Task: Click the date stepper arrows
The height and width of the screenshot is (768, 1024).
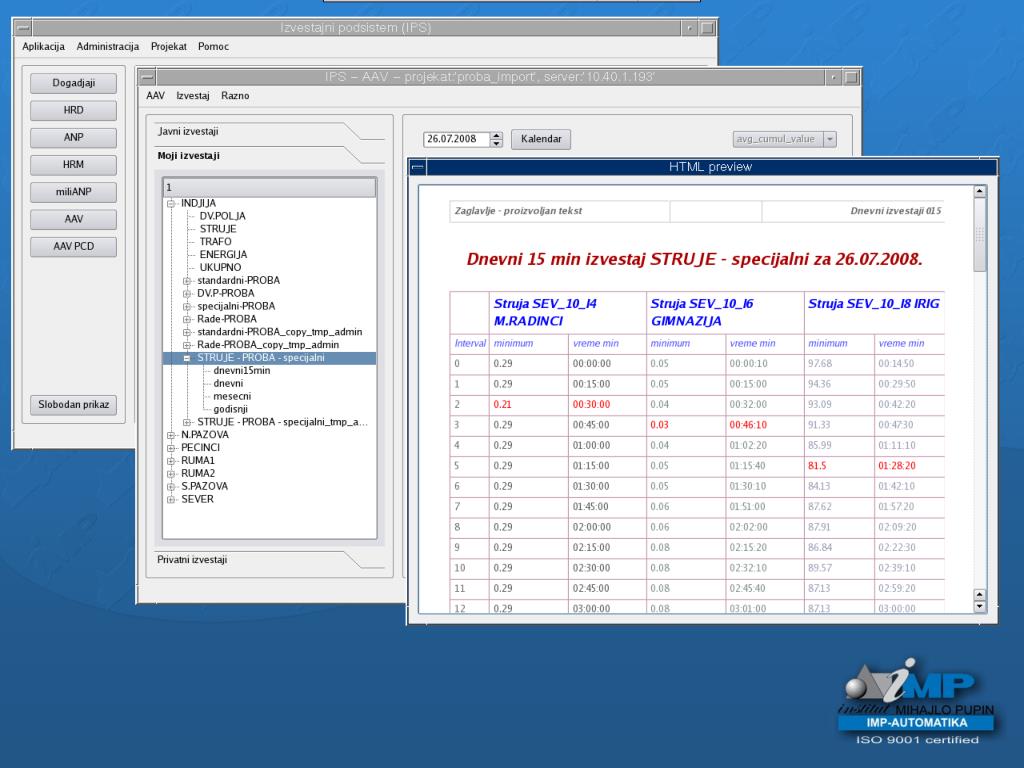Action: coord(497,139)
